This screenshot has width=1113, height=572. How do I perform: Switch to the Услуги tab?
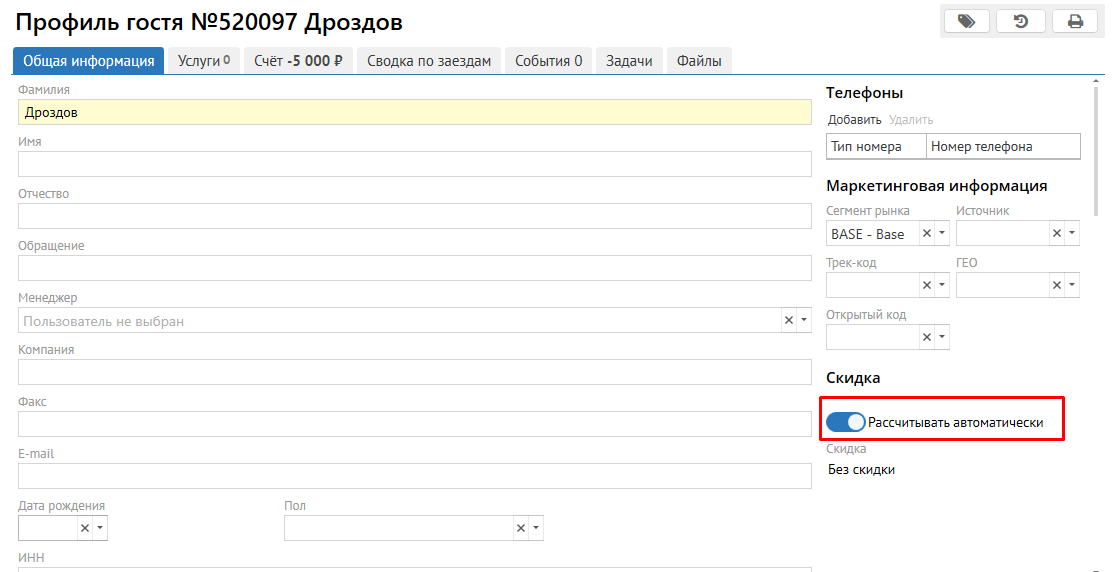click(203, 61)
